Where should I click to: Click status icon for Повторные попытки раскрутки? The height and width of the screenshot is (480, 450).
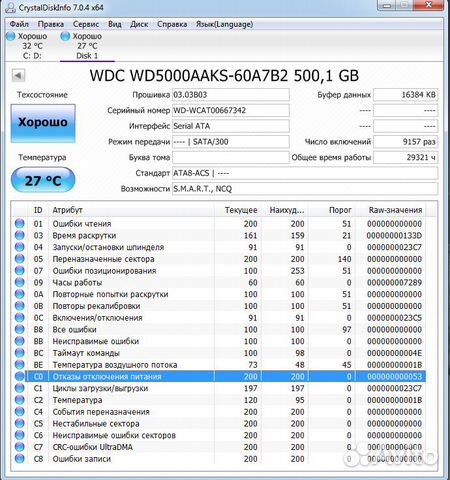coord(20,294)
